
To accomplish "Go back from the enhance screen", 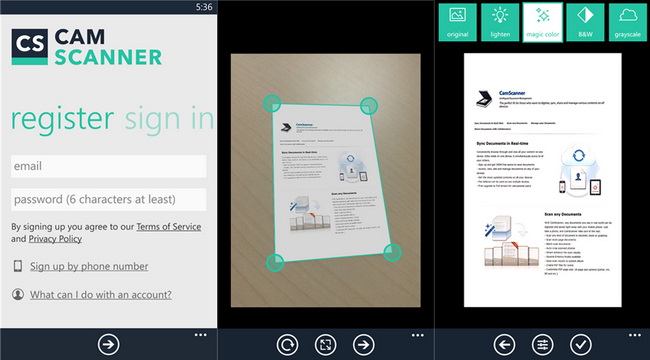I will pyautogui.click(x=504, y=345).
